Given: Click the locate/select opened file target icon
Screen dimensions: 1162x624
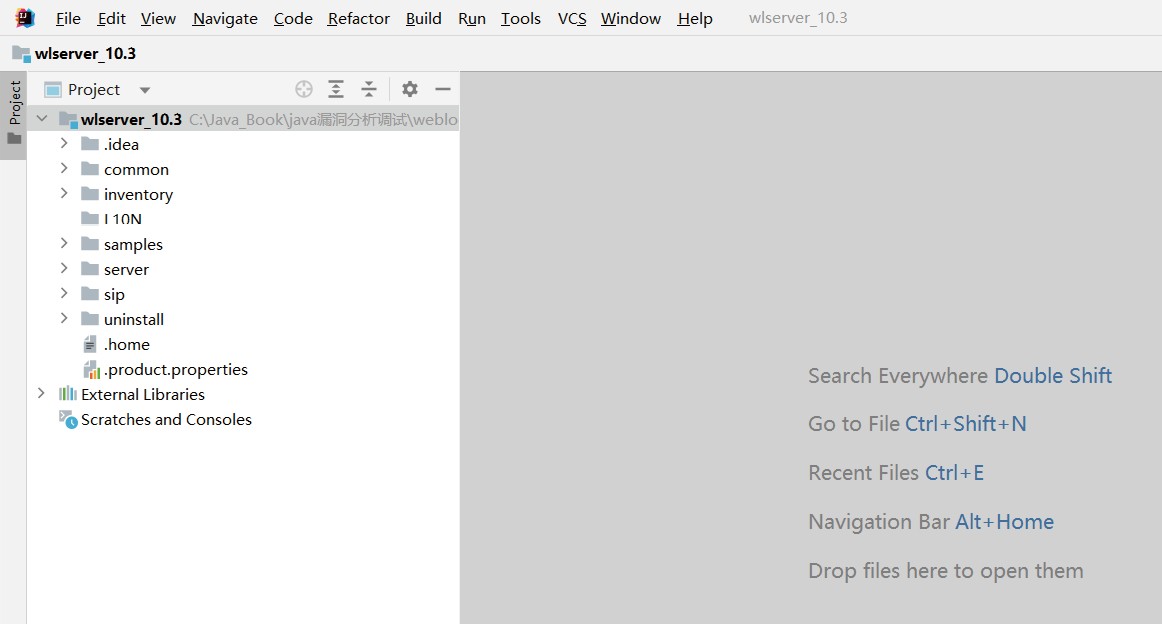Looking at the screenshot, I should pos(304,90).
